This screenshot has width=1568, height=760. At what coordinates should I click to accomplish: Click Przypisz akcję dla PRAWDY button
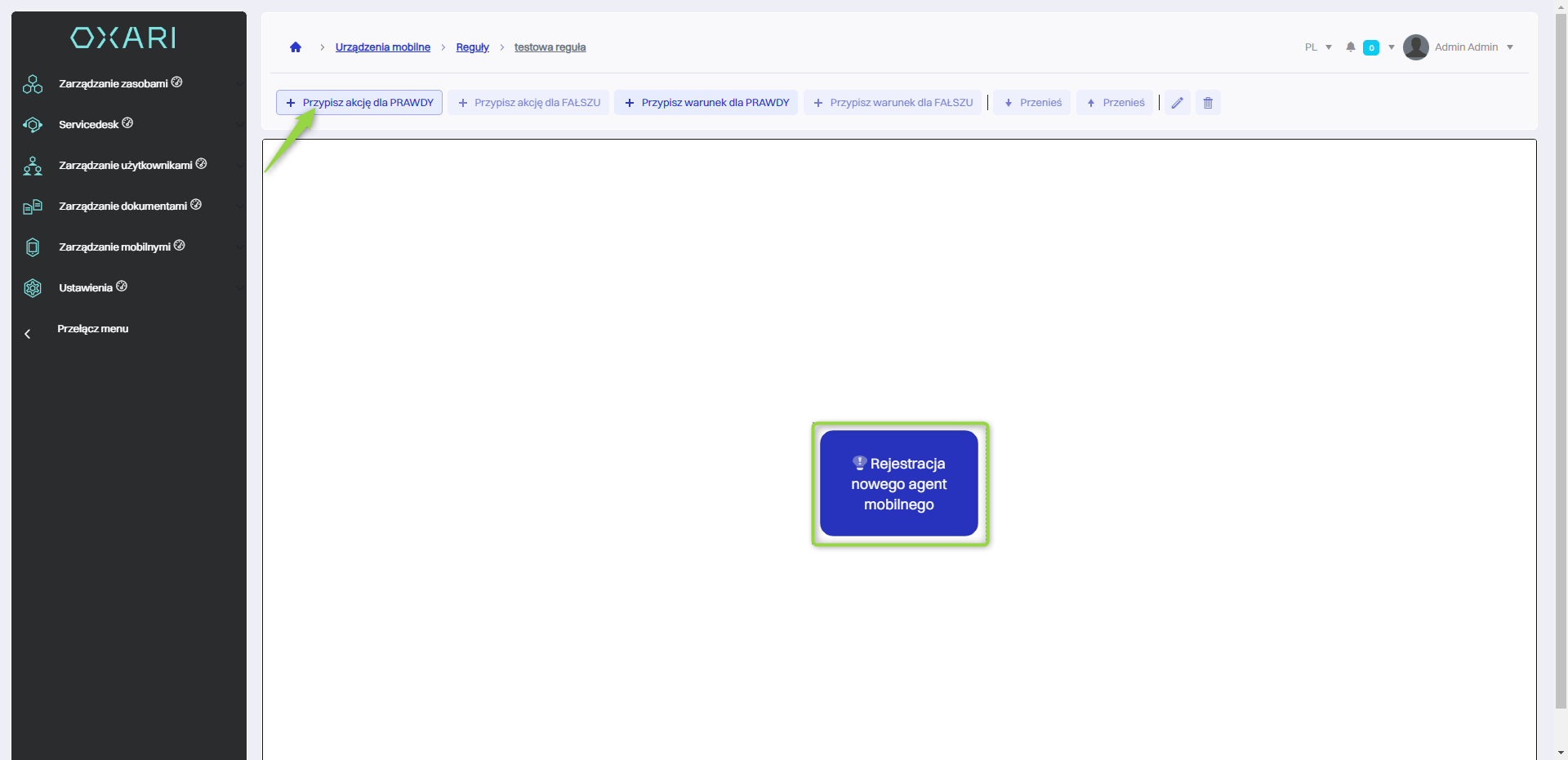click(x=359, y=103)
